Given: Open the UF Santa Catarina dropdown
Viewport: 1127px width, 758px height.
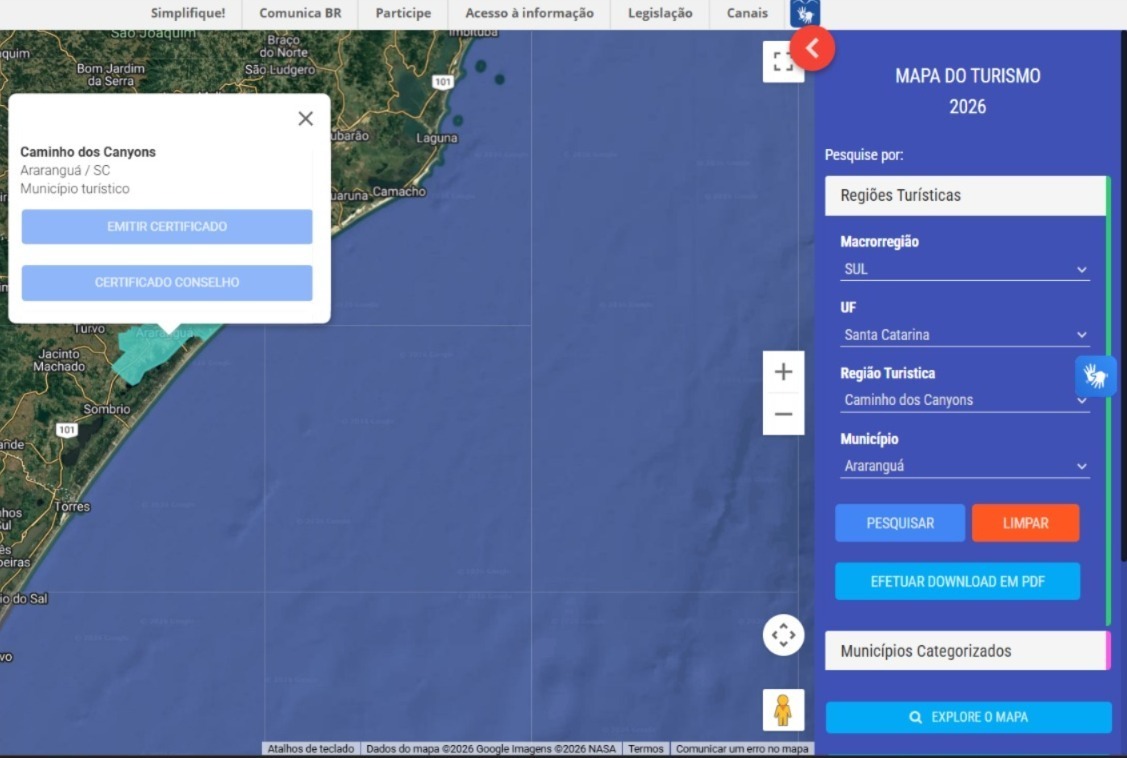Looking at the screenshot, I should pos(965,335).
